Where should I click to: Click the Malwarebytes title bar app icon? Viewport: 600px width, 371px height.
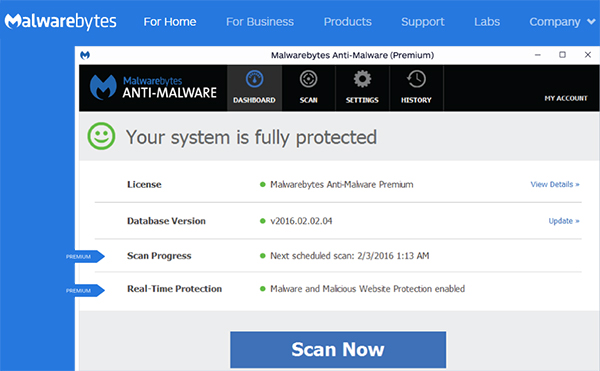pyautogui.click(x=85, y=55)
